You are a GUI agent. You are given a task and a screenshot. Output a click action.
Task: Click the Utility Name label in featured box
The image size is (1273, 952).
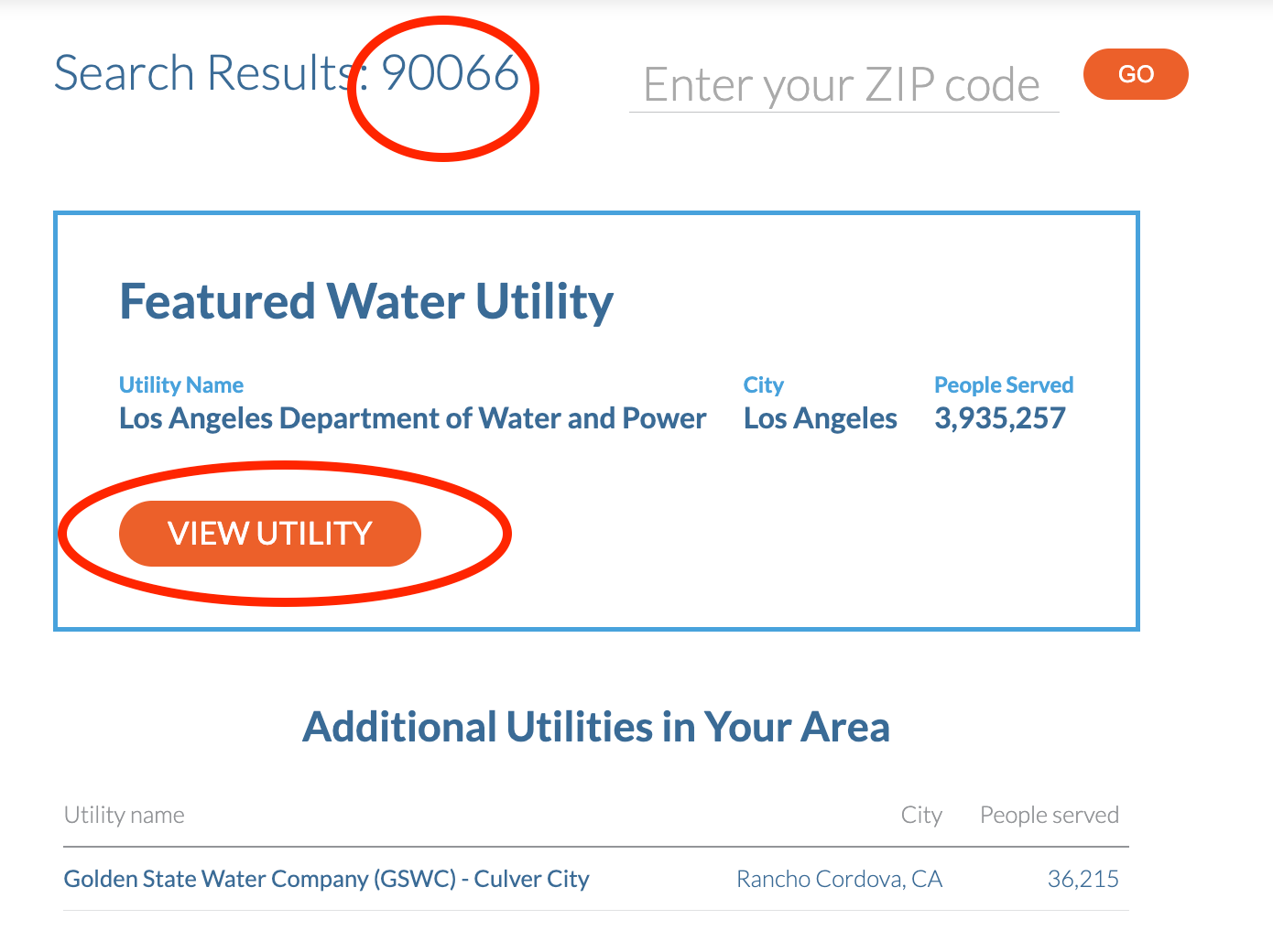pos(181,385)
